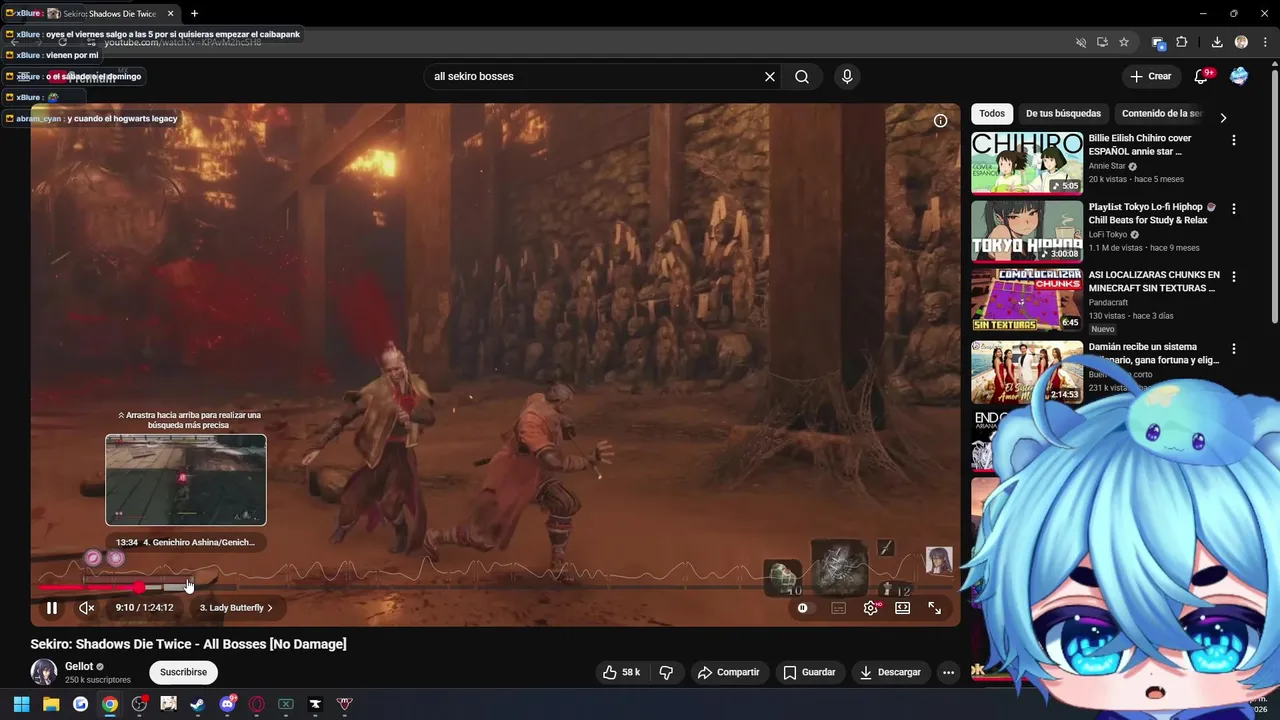
Task: Open Chrome profile avatar
Action: pos(1241,42)
